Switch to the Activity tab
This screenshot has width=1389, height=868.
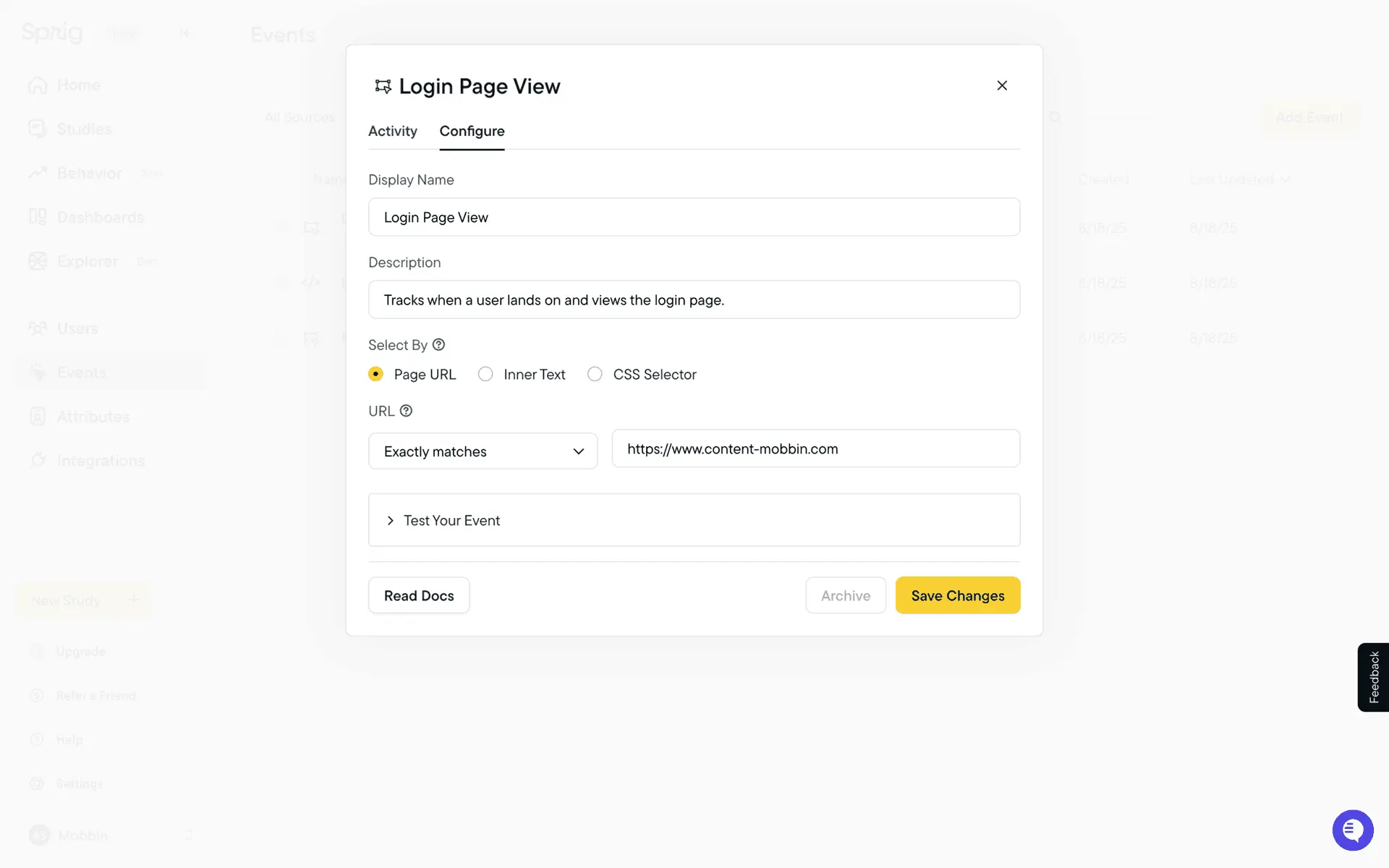tap(392, 131)
